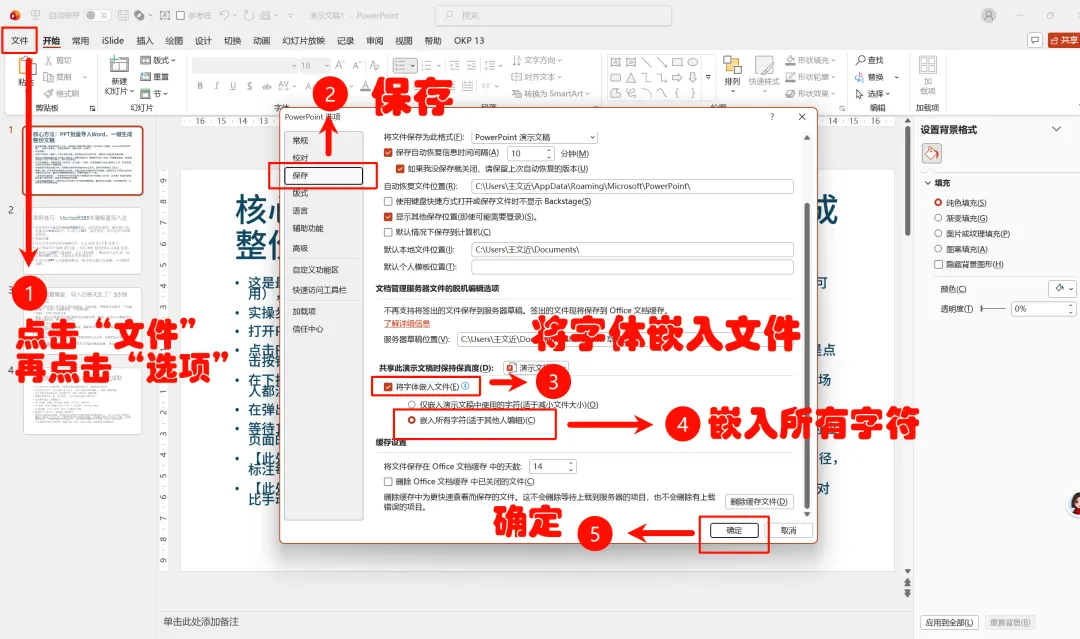Image resolution: width=1080 pixels, height=639 pixels.
Task: Click the 共享 Share button
Action: tap(1064, 40)
